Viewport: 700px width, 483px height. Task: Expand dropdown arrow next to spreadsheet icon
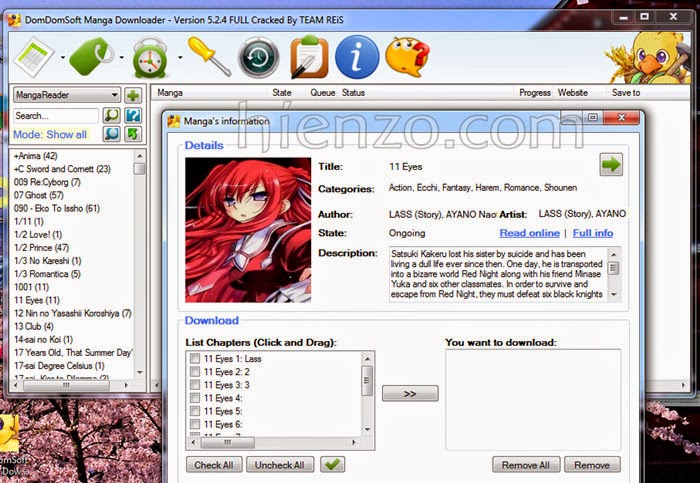[62, 57]
